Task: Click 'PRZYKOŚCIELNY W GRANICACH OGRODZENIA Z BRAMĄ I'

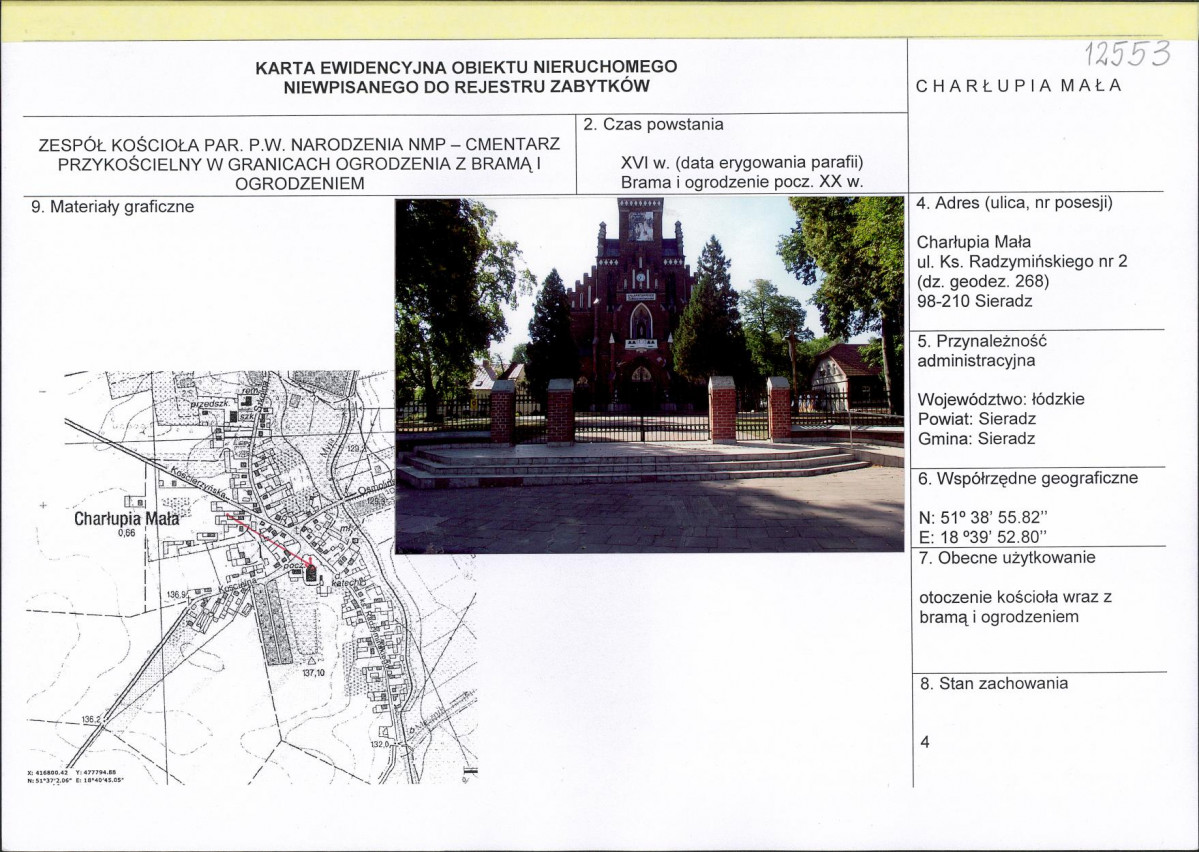Action: click(299, 164)
